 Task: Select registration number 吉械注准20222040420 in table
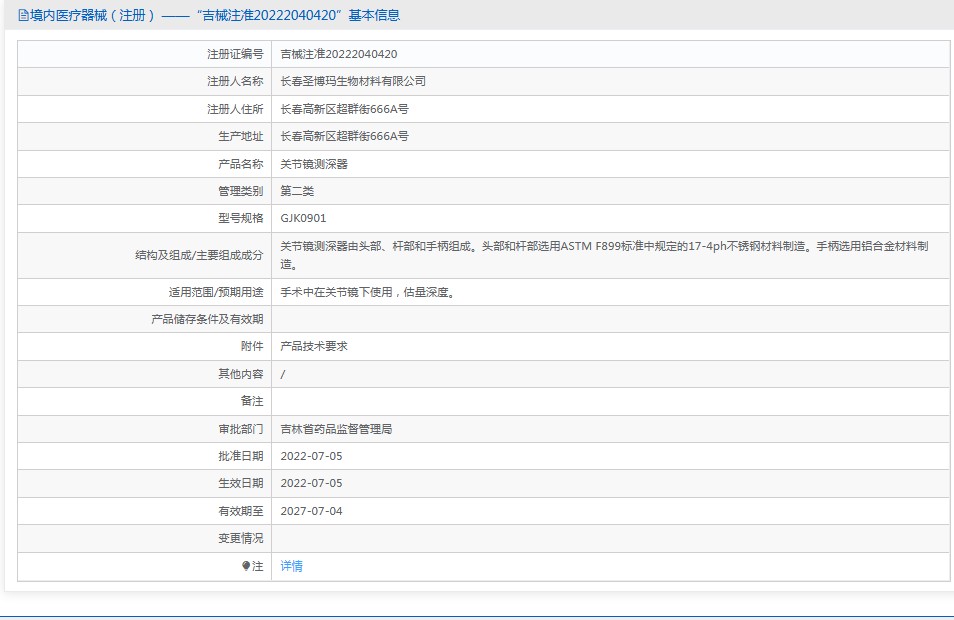coord(338,54)
